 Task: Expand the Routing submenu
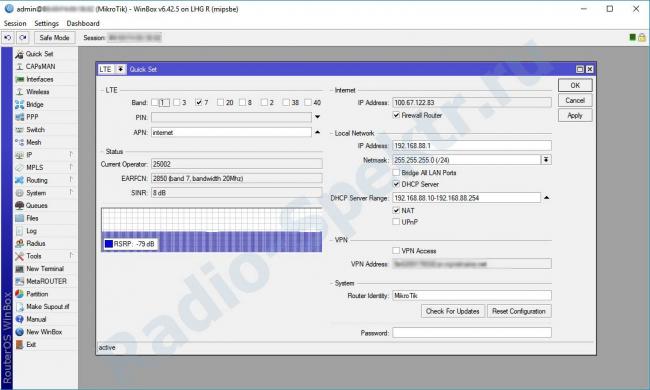71,180
